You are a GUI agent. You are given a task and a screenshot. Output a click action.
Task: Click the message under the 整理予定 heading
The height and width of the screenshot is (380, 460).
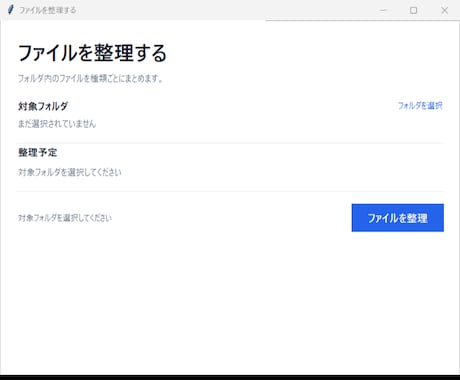(x=70, y=172)
